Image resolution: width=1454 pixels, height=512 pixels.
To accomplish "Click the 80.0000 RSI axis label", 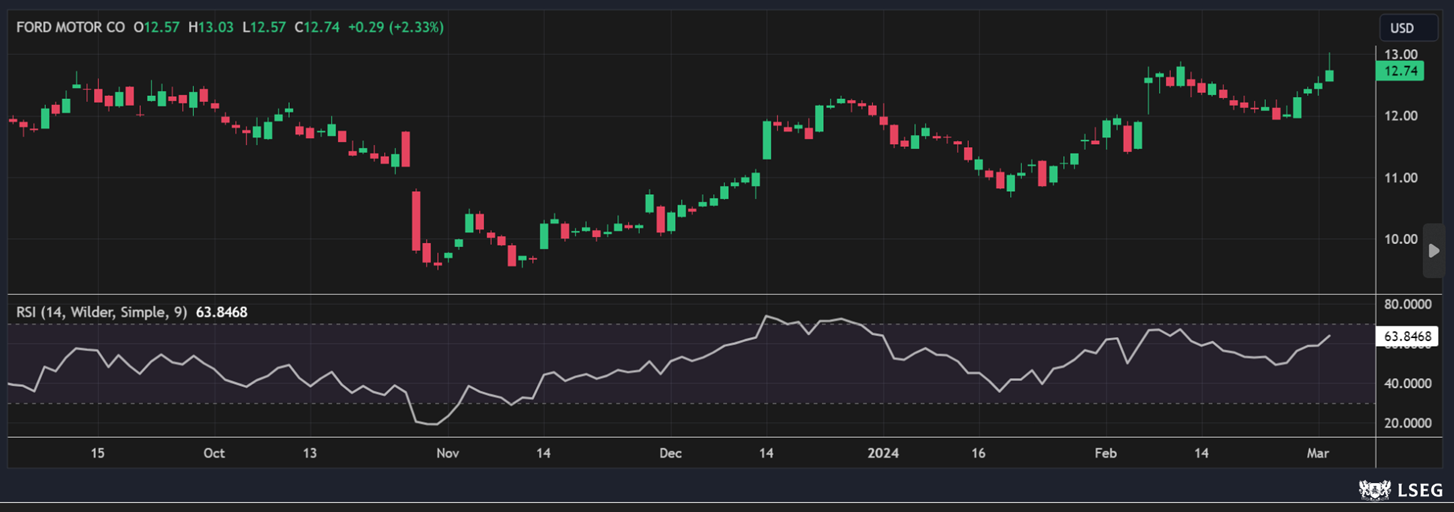I will (1407, 304).
